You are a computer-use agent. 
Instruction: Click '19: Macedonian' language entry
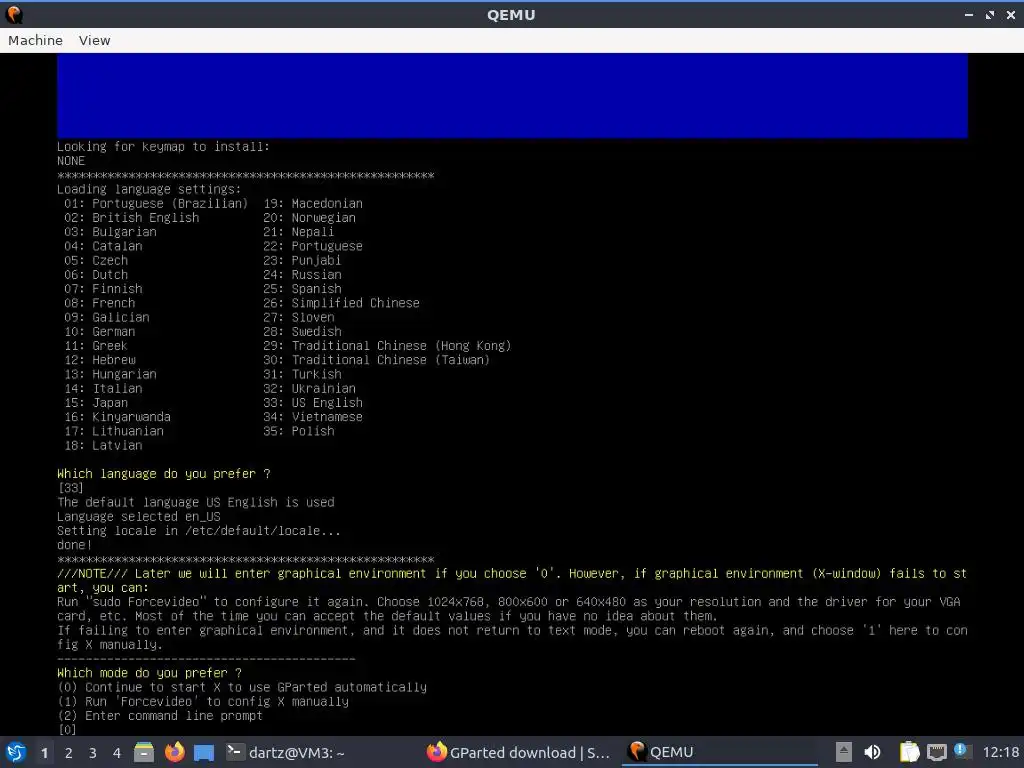(313, 203)
